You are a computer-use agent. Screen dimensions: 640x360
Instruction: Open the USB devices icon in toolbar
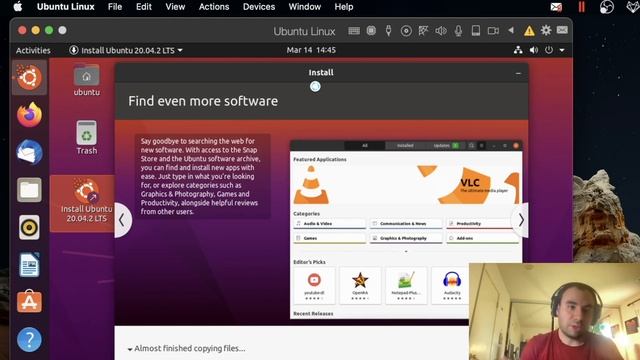tap(389, 31)
